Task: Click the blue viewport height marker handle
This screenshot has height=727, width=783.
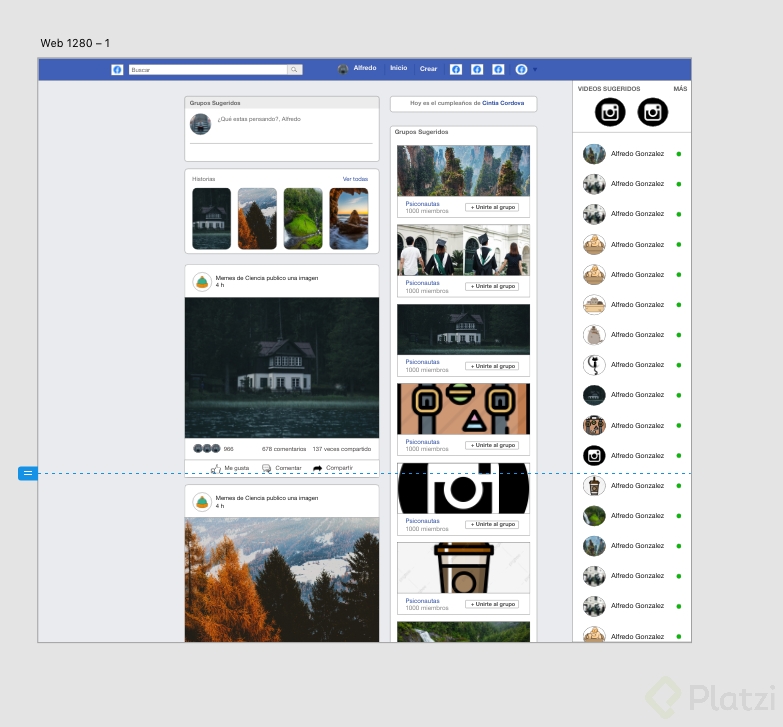Action: (x=28, y=473)
